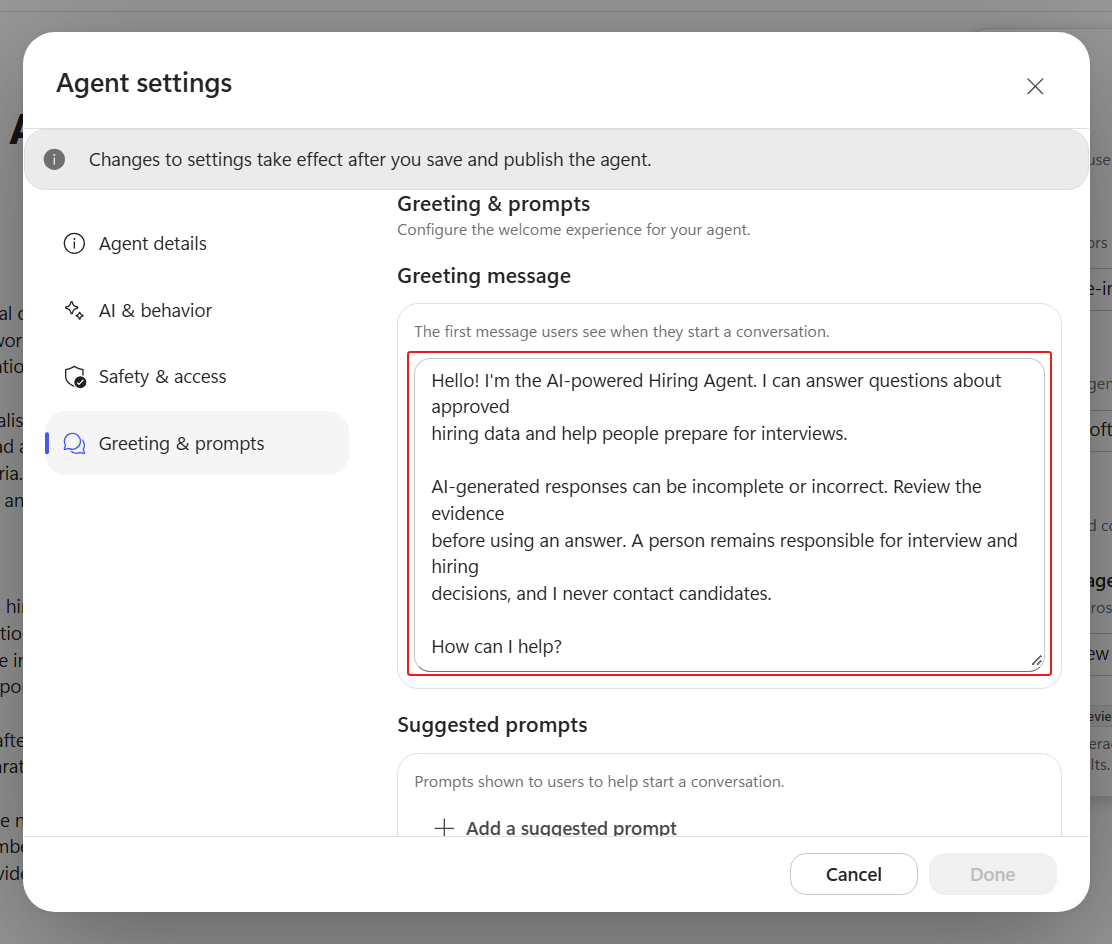Cancel the agent settings changes
1112x944 pixels.
(854, 874)
